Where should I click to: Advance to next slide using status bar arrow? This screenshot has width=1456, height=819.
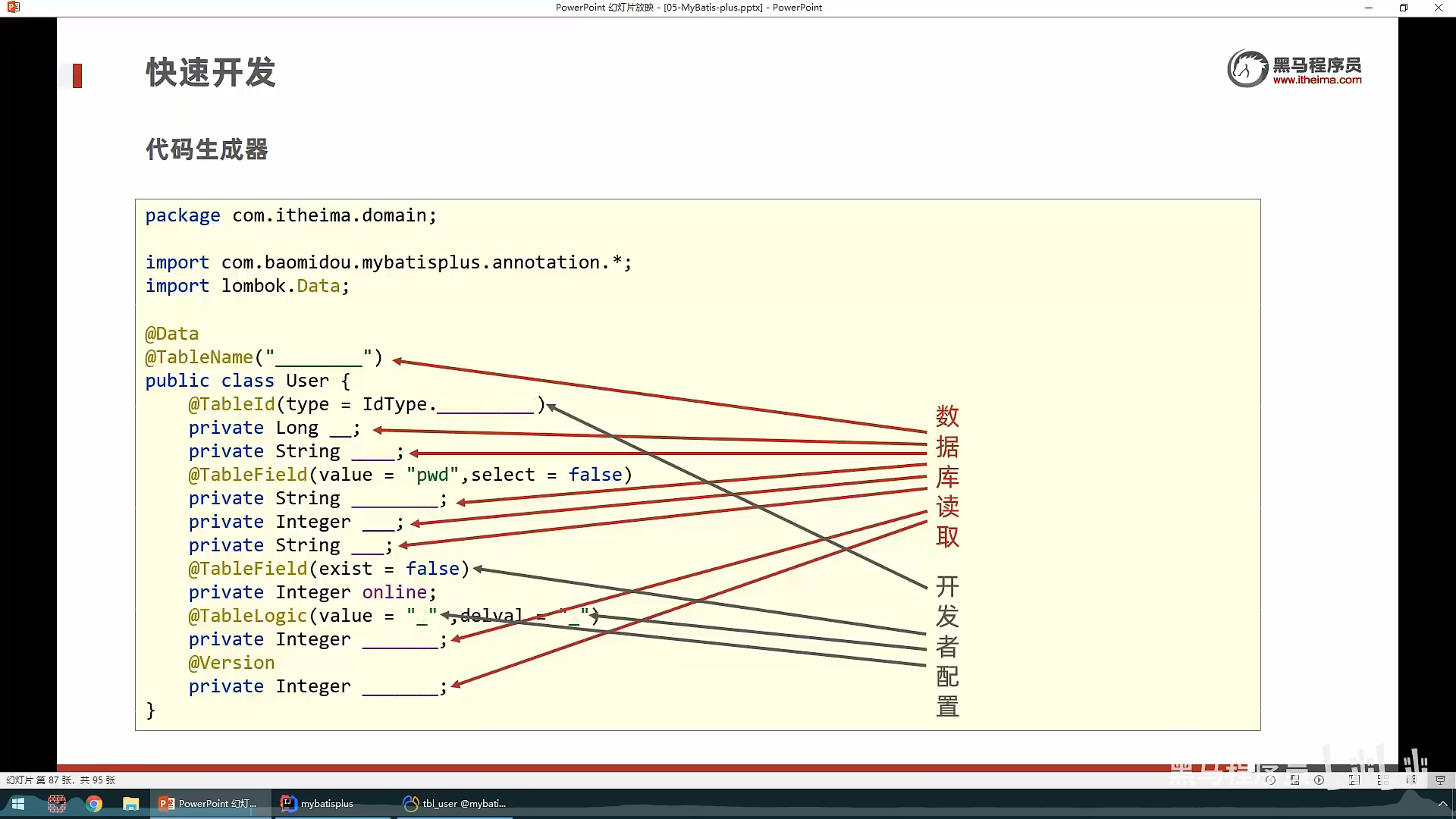click(1319, 780)
